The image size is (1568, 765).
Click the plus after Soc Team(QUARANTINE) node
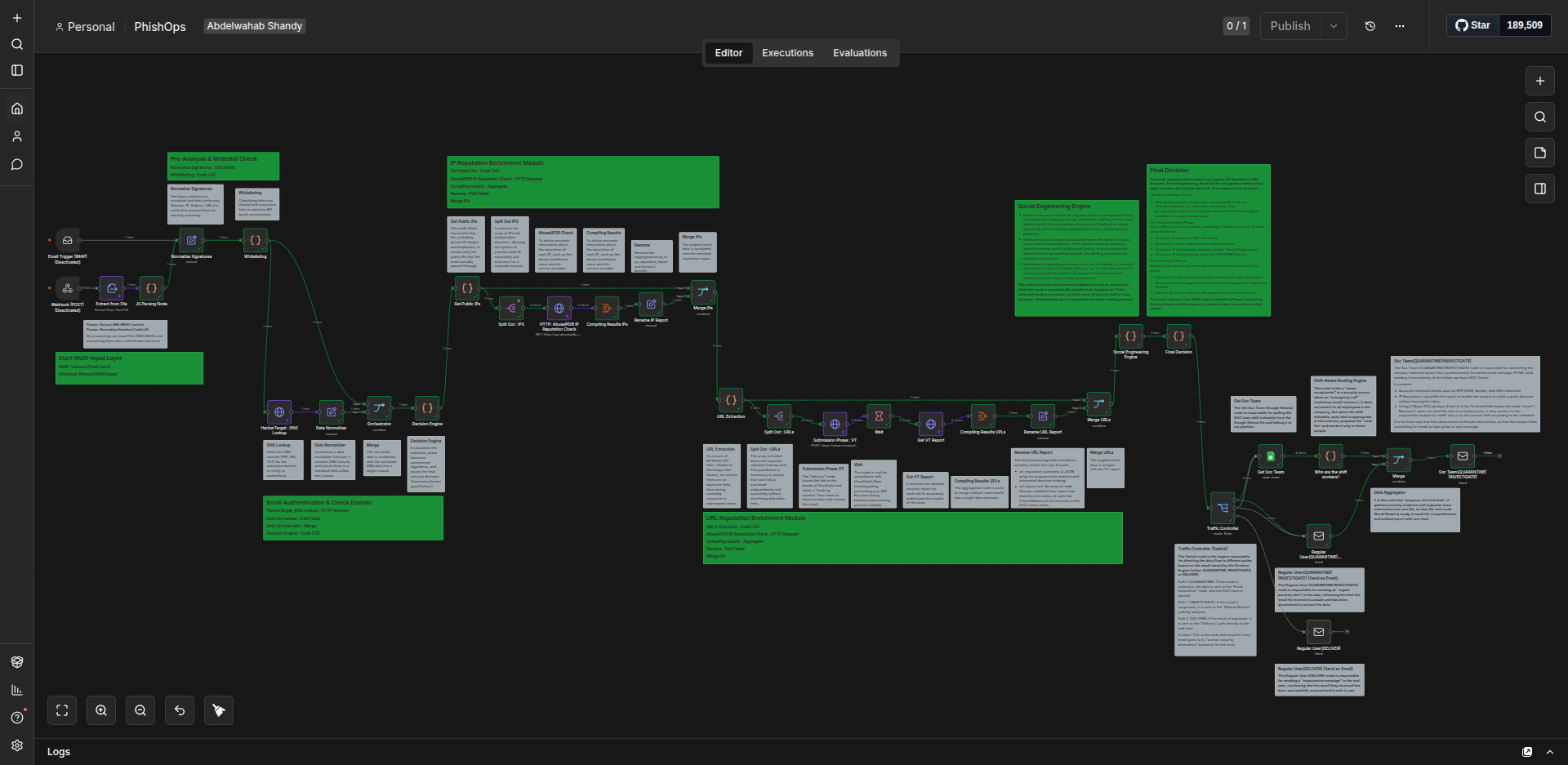pos(1499,456)
